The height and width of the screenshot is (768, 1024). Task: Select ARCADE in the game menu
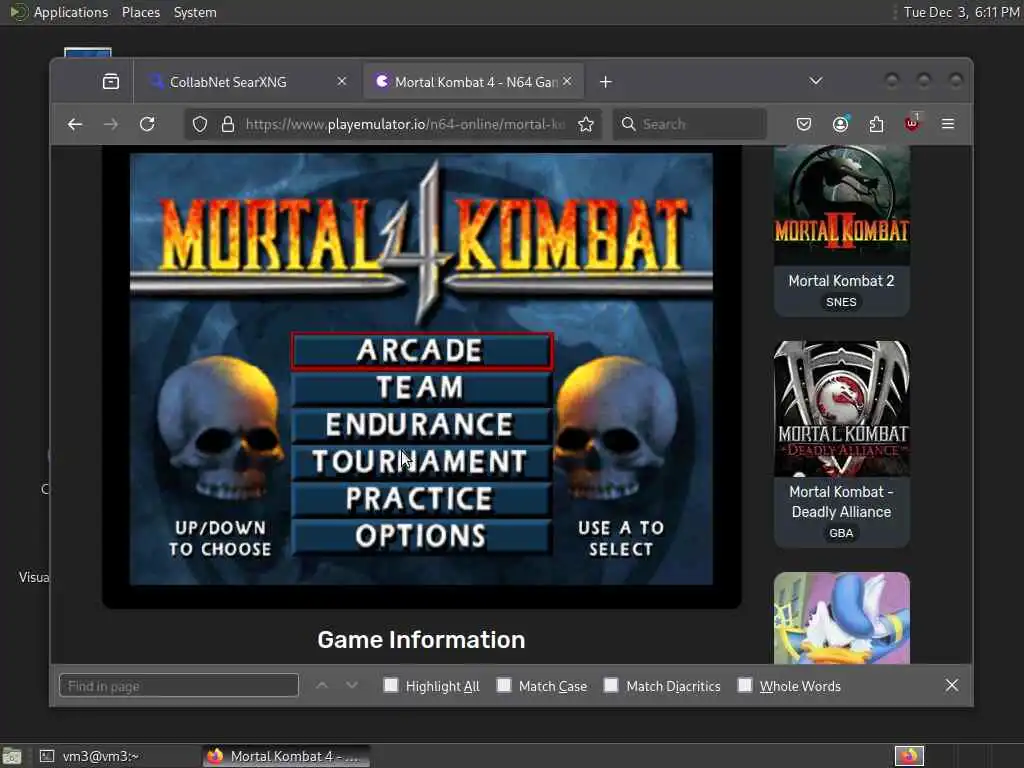(x=422, y=351)
